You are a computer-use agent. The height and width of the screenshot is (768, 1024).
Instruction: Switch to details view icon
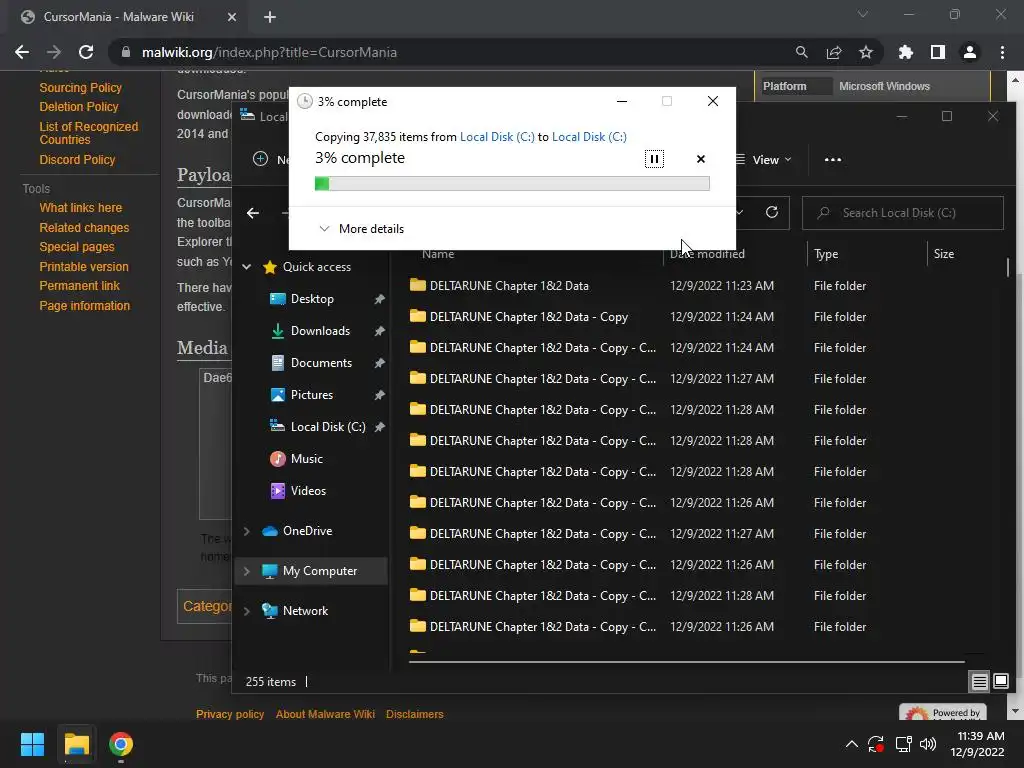coord(979,682)
